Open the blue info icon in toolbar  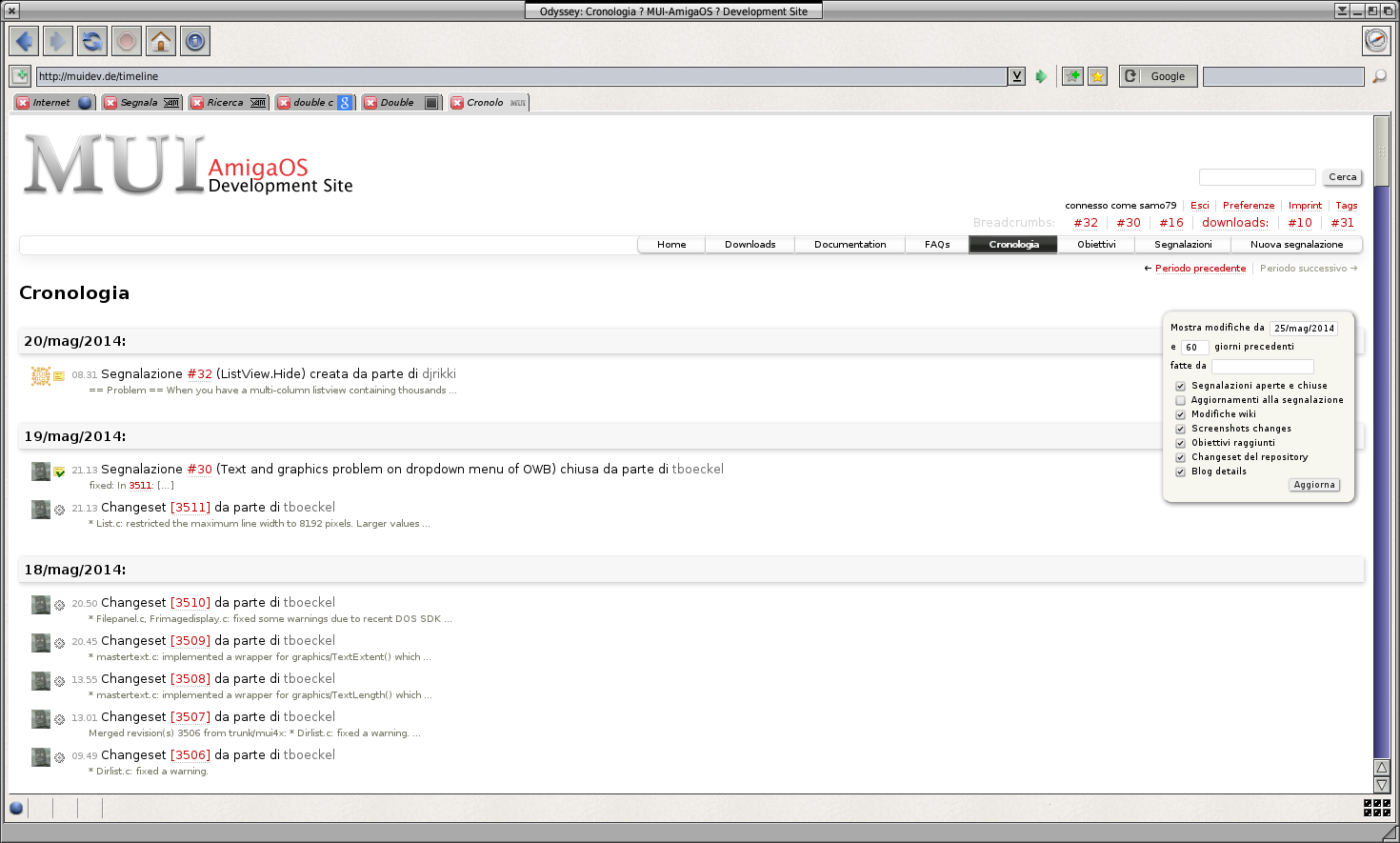[195, 41]
